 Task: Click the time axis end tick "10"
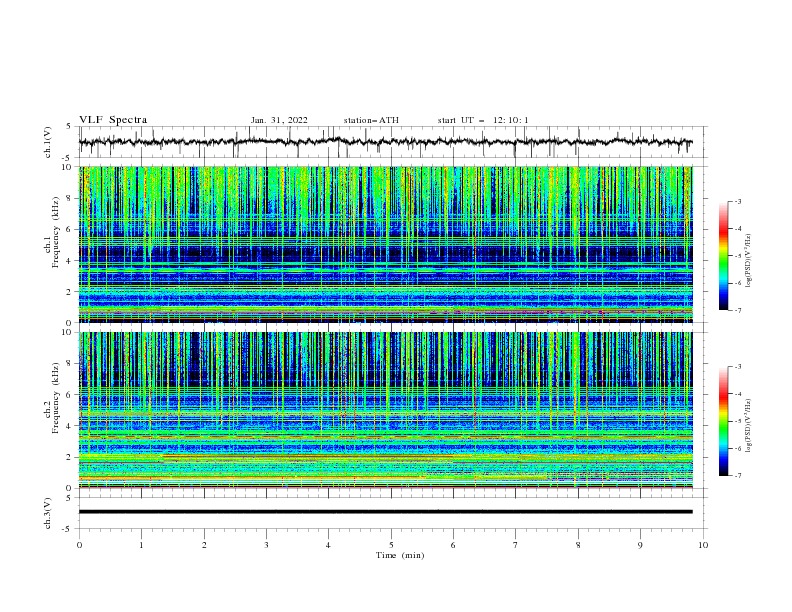pyautogui.click(x=703, y=545)
